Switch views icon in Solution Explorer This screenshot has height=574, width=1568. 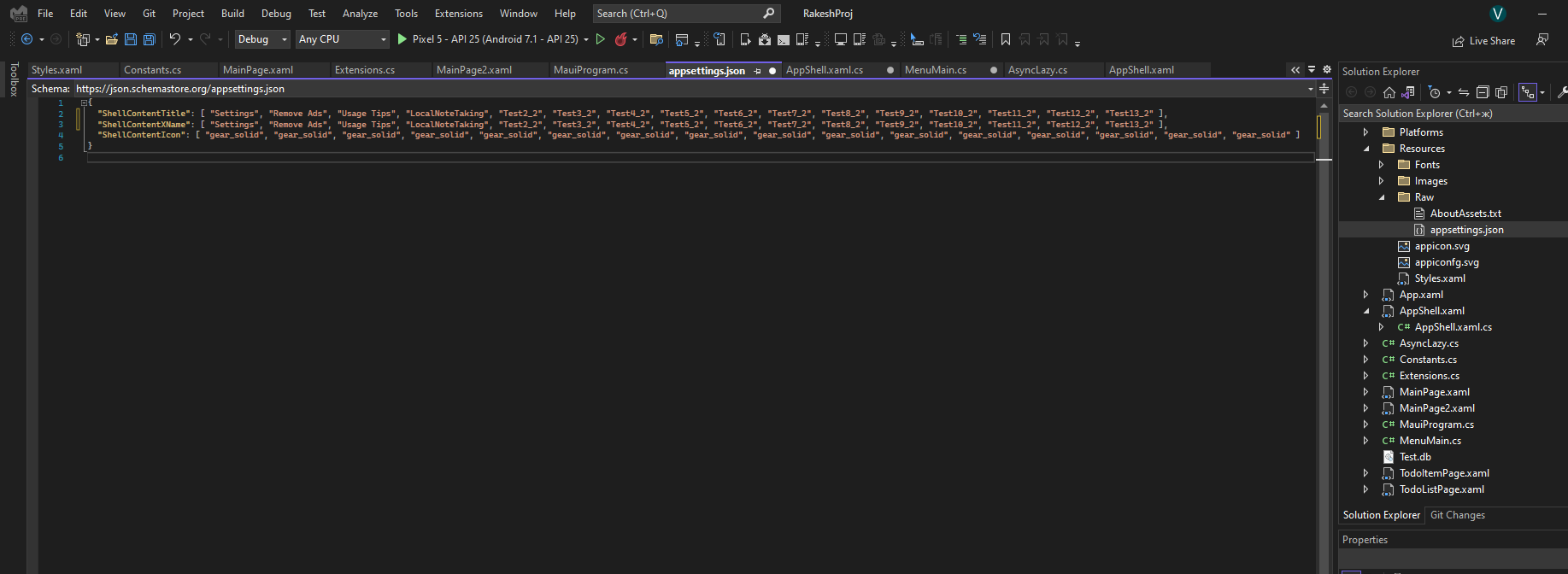click(x=1408, y=92)
